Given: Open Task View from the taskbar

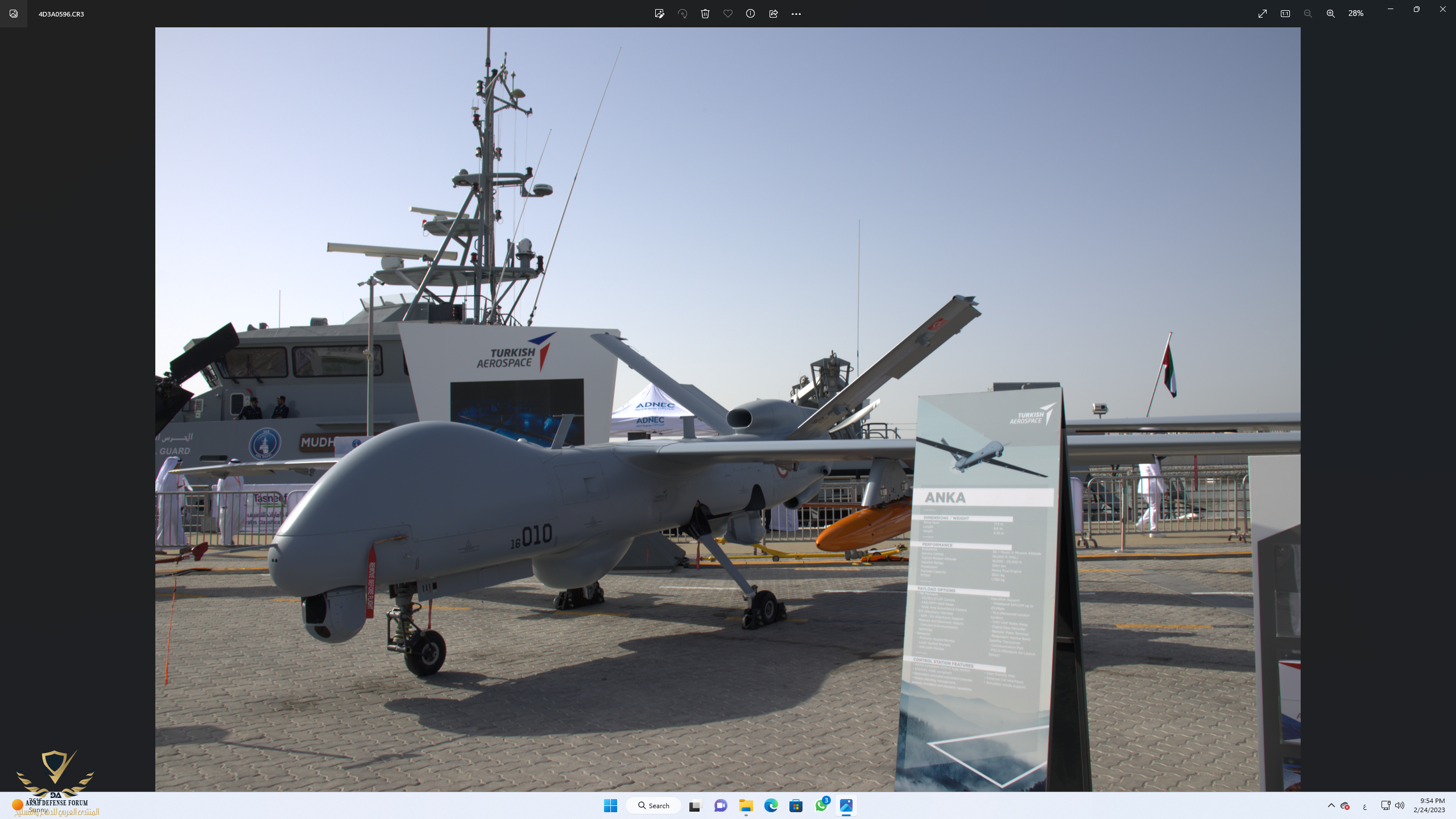Looking at the screenshot, I should tap(695, 805).
